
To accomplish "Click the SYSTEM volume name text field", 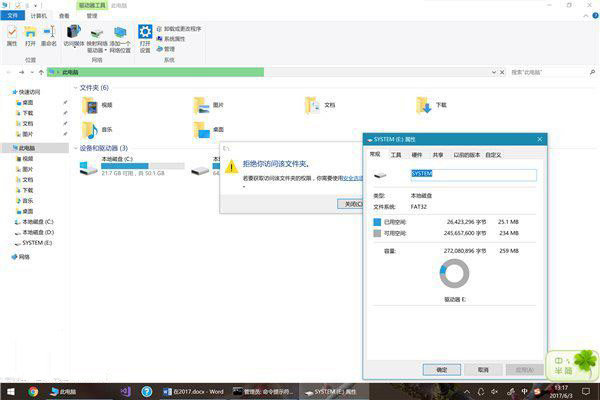I will (x=472, y=174).
